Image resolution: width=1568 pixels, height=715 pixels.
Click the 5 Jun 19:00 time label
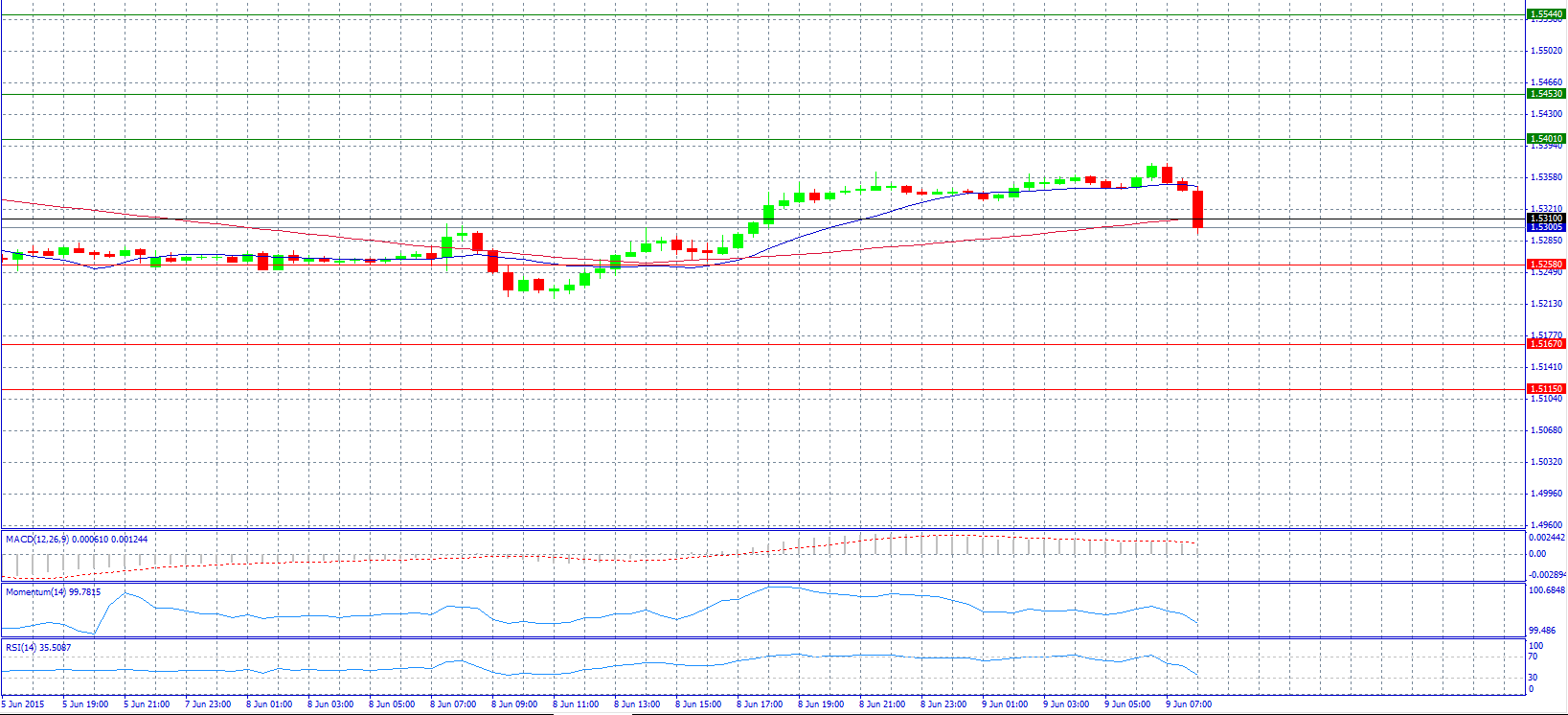pyautogui.click(x=85, y=704)
